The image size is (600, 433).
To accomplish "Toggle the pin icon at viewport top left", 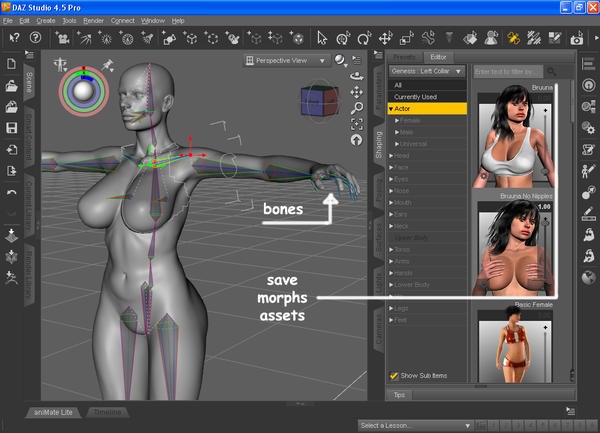I will click(x=108, y=65).
